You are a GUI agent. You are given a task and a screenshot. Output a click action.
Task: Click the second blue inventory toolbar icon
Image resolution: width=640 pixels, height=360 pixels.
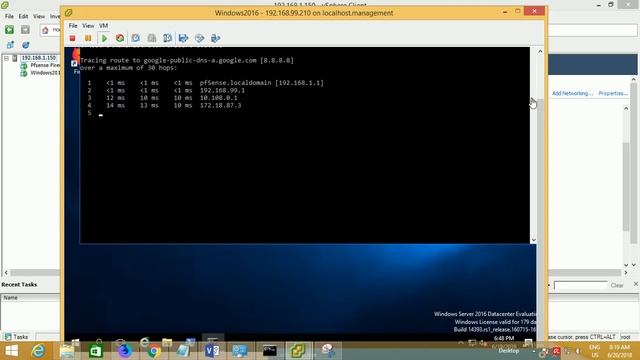(25, 45)
